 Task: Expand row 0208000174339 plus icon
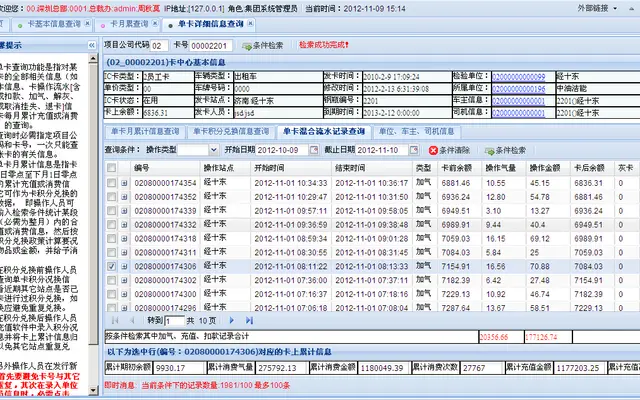tap(124, 211)
